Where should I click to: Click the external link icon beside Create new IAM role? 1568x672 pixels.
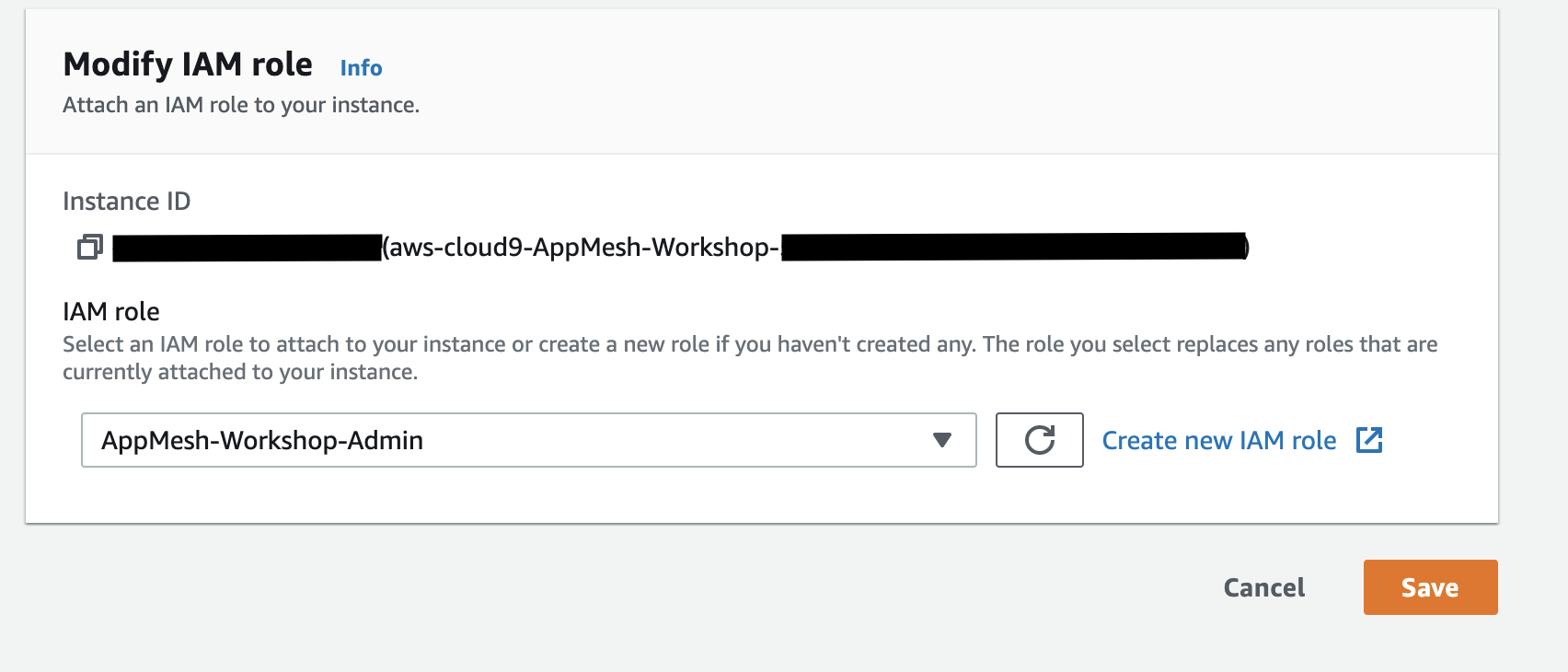coord(1369,440)
